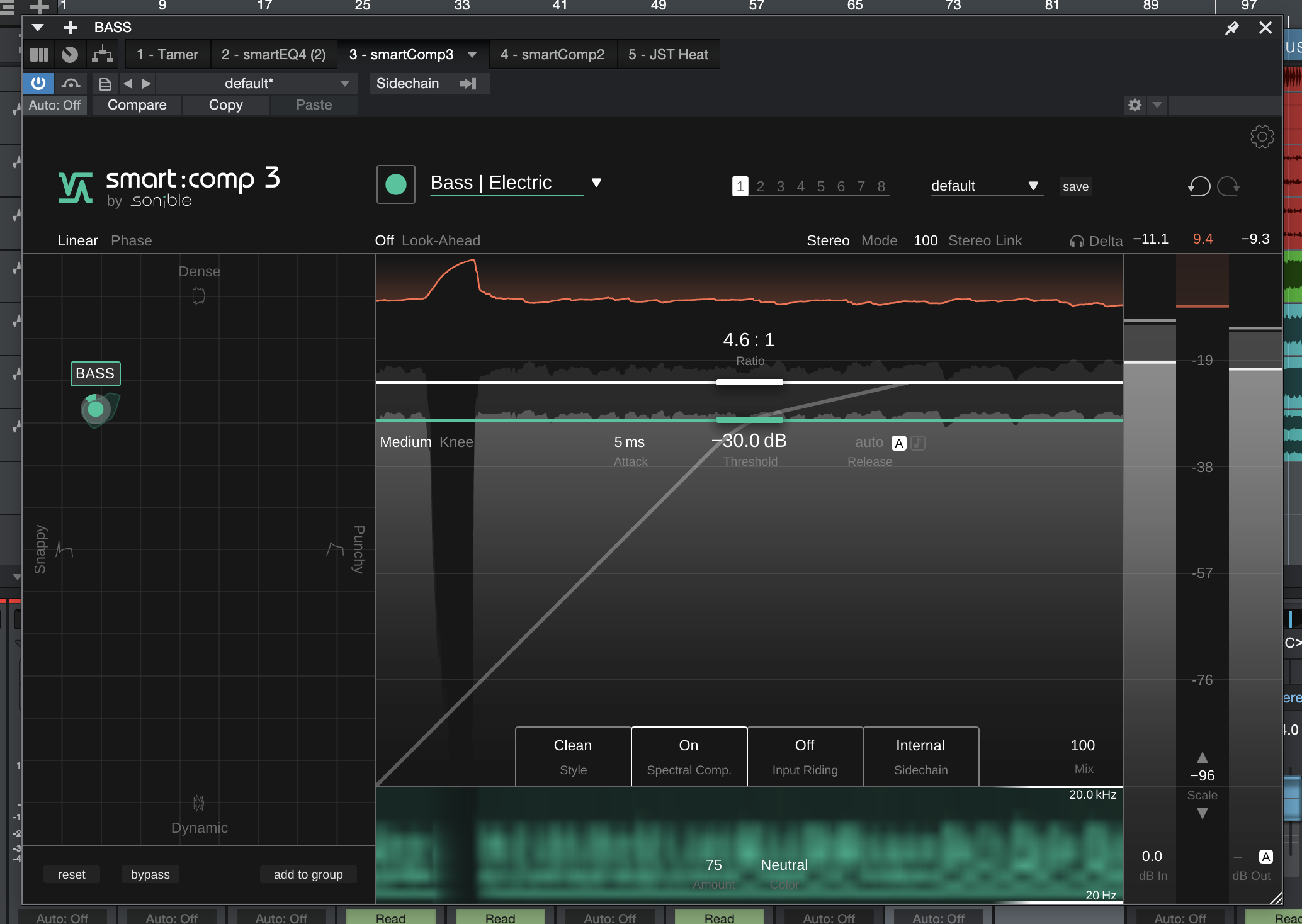The image size is (1302, 924).
Task: Switch to the 4 - smartComp2 tab
Action: coord(553,55)
